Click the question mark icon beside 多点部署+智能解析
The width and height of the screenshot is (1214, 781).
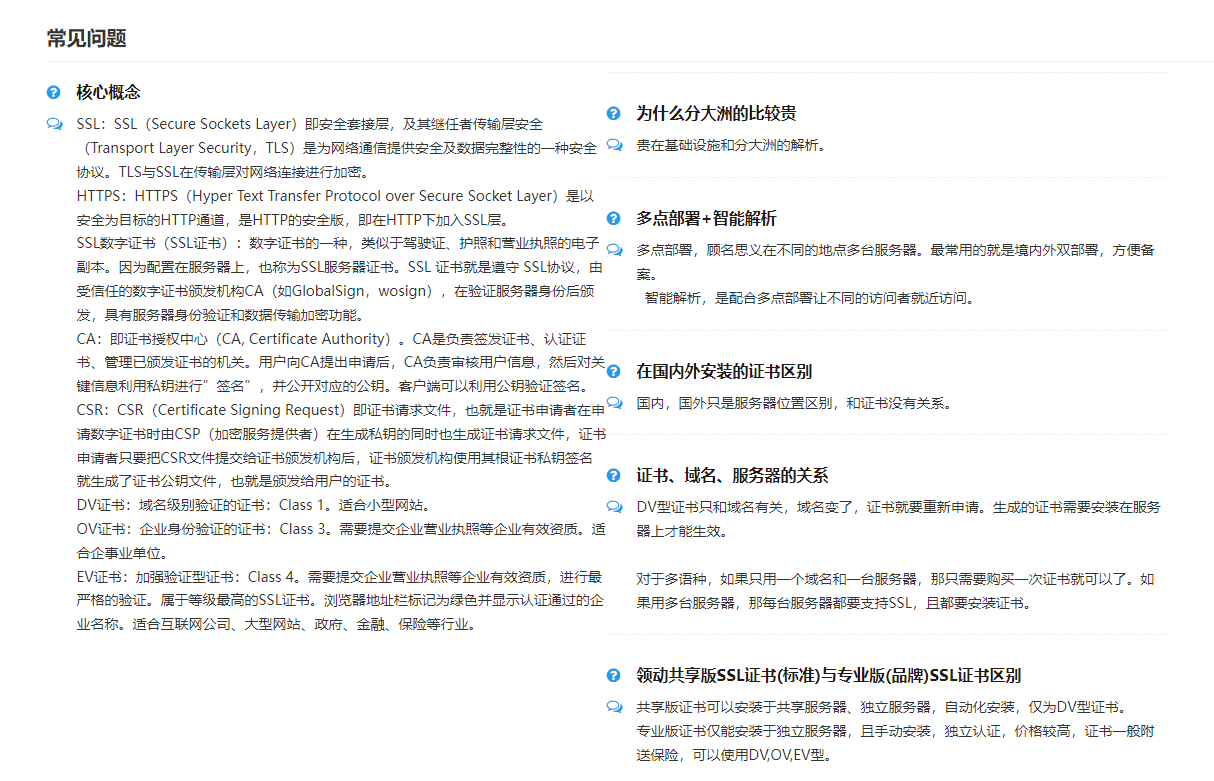coord(614,218)
